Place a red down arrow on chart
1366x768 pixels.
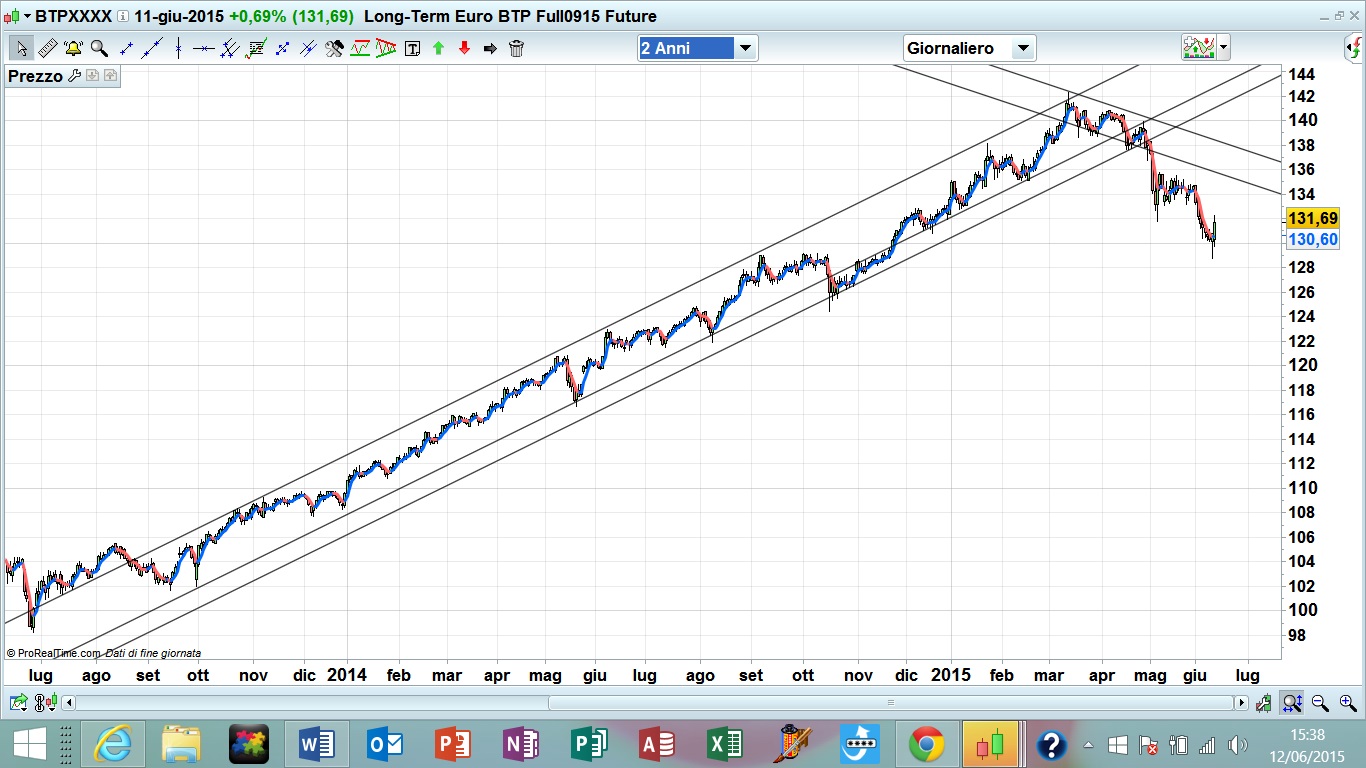[464, 48]
